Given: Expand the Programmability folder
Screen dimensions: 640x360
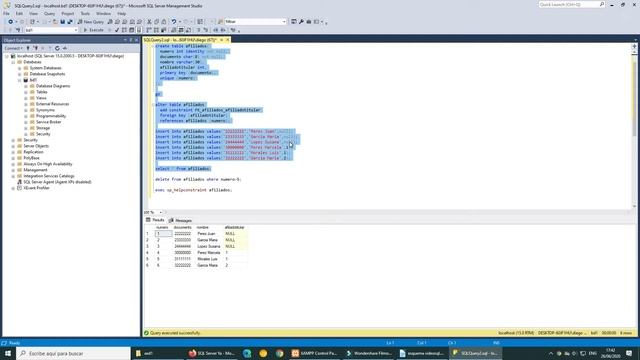Looking at the screenshot, I should [x=26, y=116].
